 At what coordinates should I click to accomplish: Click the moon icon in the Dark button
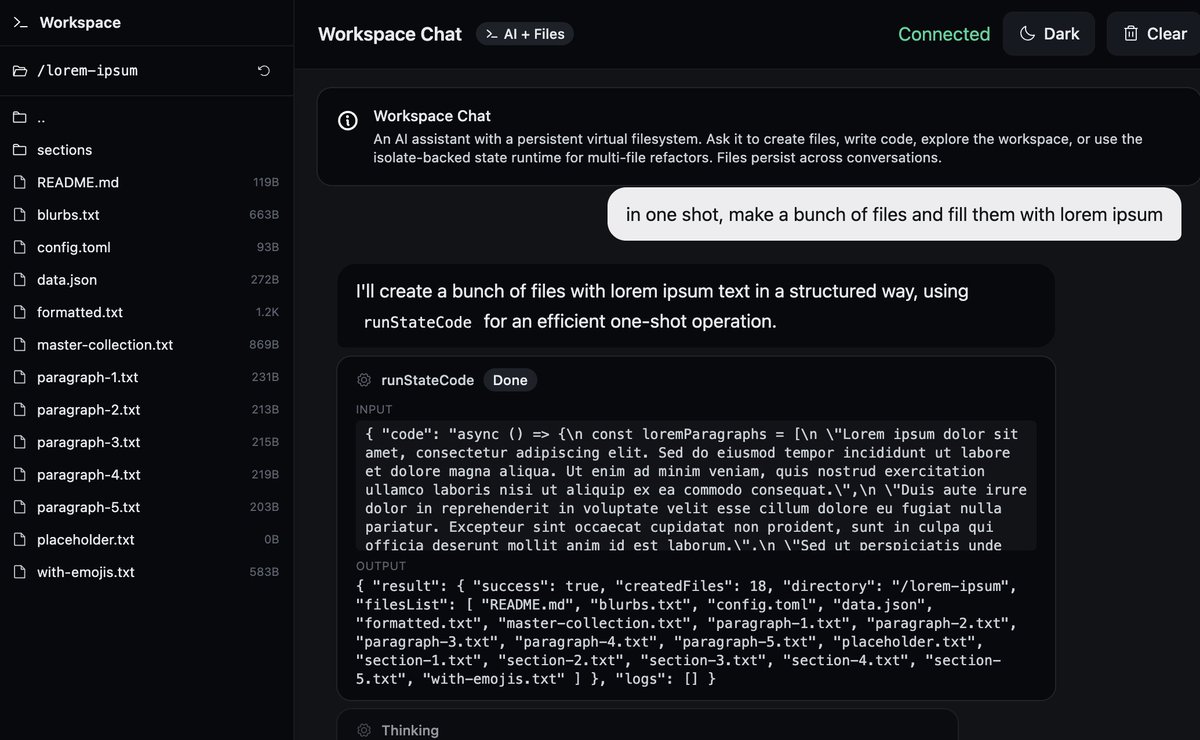click(1027, 34)
